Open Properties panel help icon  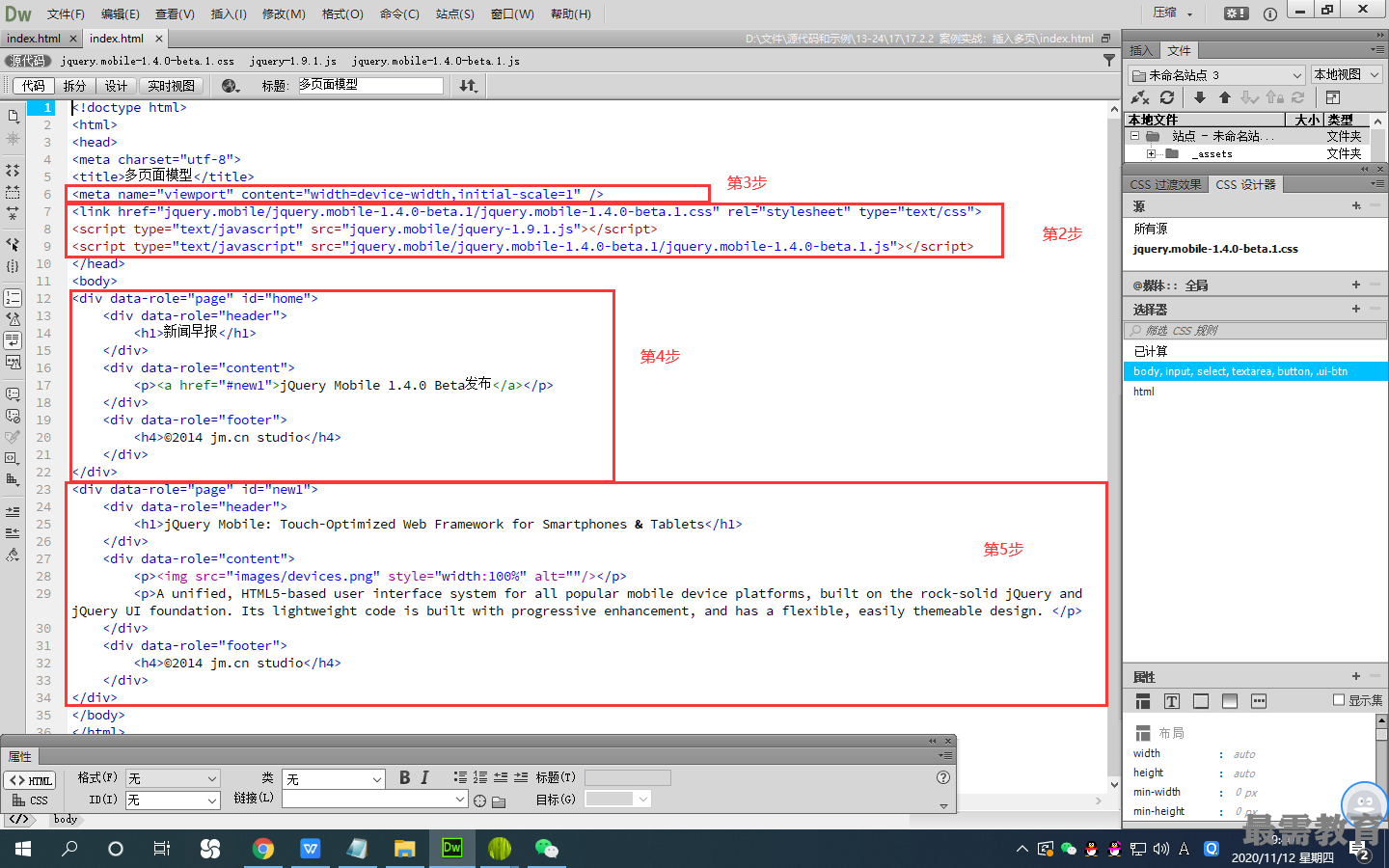[x=943, y=777]
